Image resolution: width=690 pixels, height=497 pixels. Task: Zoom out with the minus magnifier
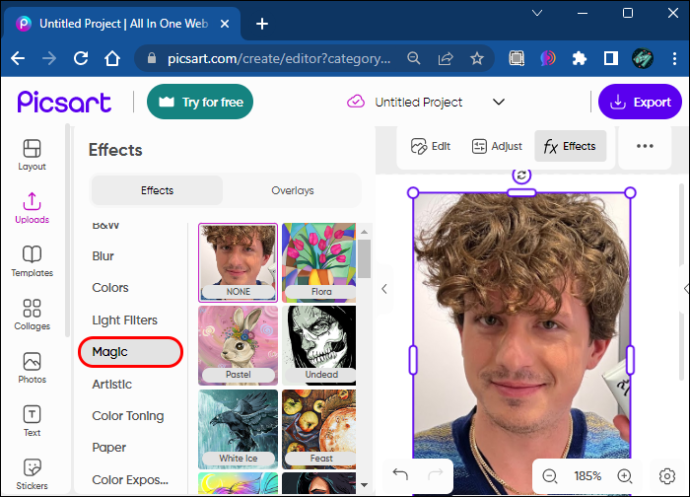coord(550,476)
